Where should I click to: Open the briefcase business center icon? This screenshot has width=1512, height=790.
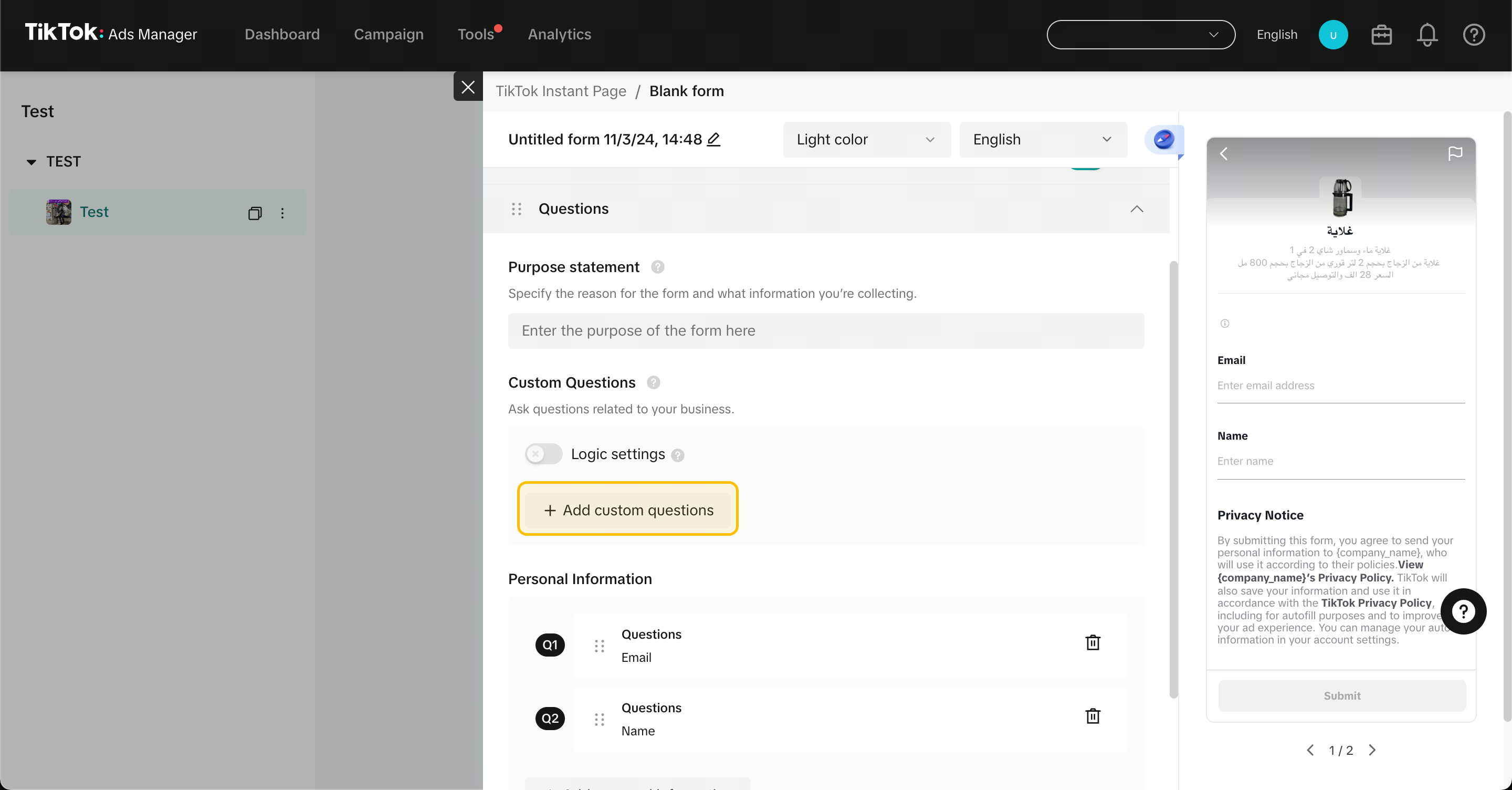[1381, 35]
